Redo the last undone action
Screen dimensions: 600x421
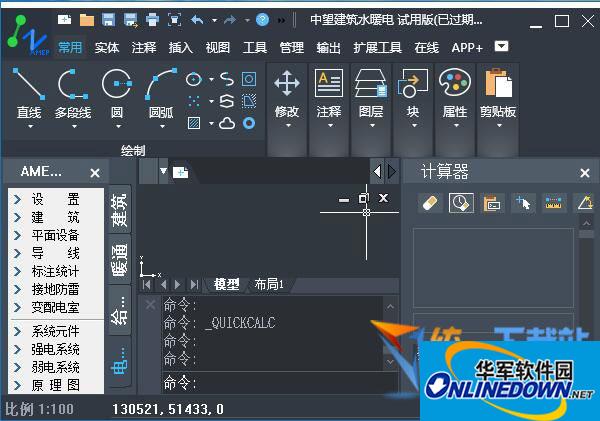coord(230,20)
